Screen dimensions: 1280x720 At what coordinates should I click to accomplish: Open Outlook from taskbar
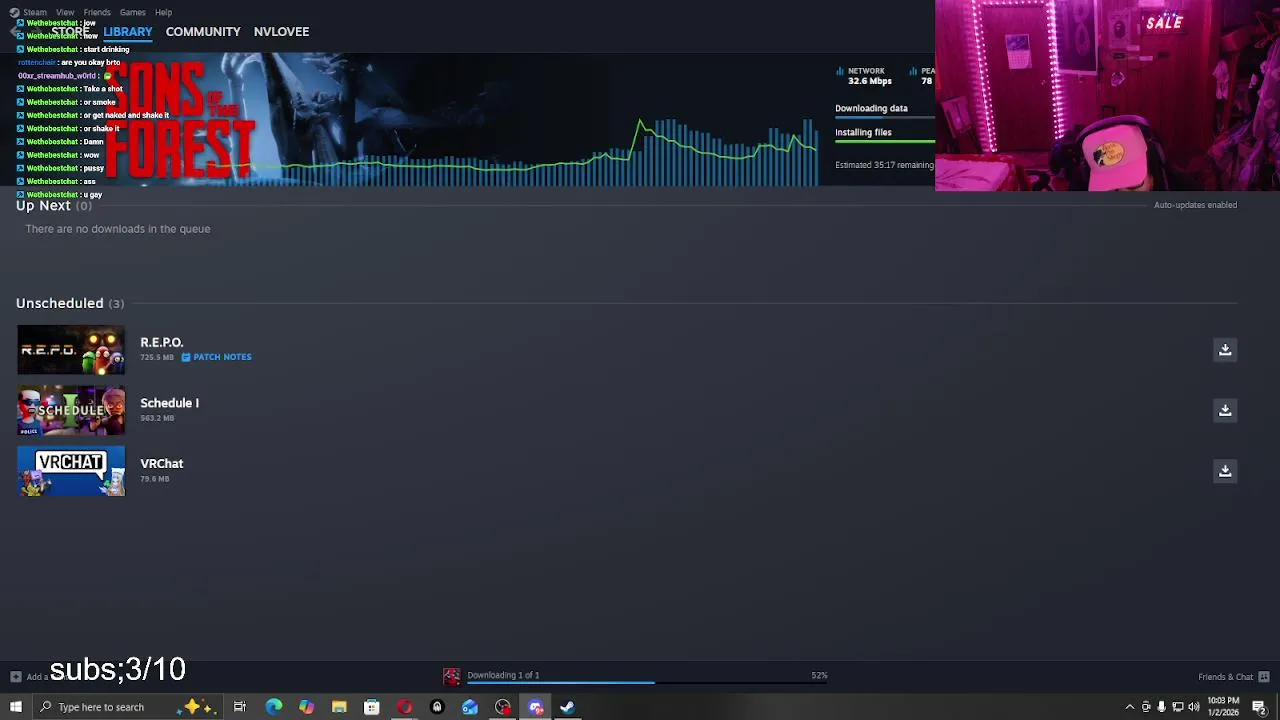(470, 707)
